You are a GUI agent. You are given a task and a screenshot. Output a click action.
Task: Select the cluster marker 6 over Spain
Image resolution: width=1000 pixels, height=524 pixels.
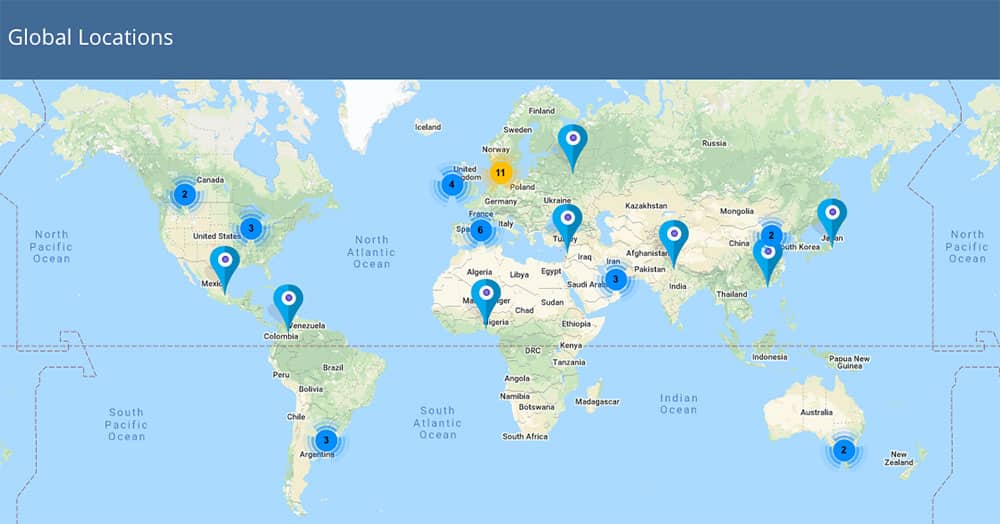[481, 231]
